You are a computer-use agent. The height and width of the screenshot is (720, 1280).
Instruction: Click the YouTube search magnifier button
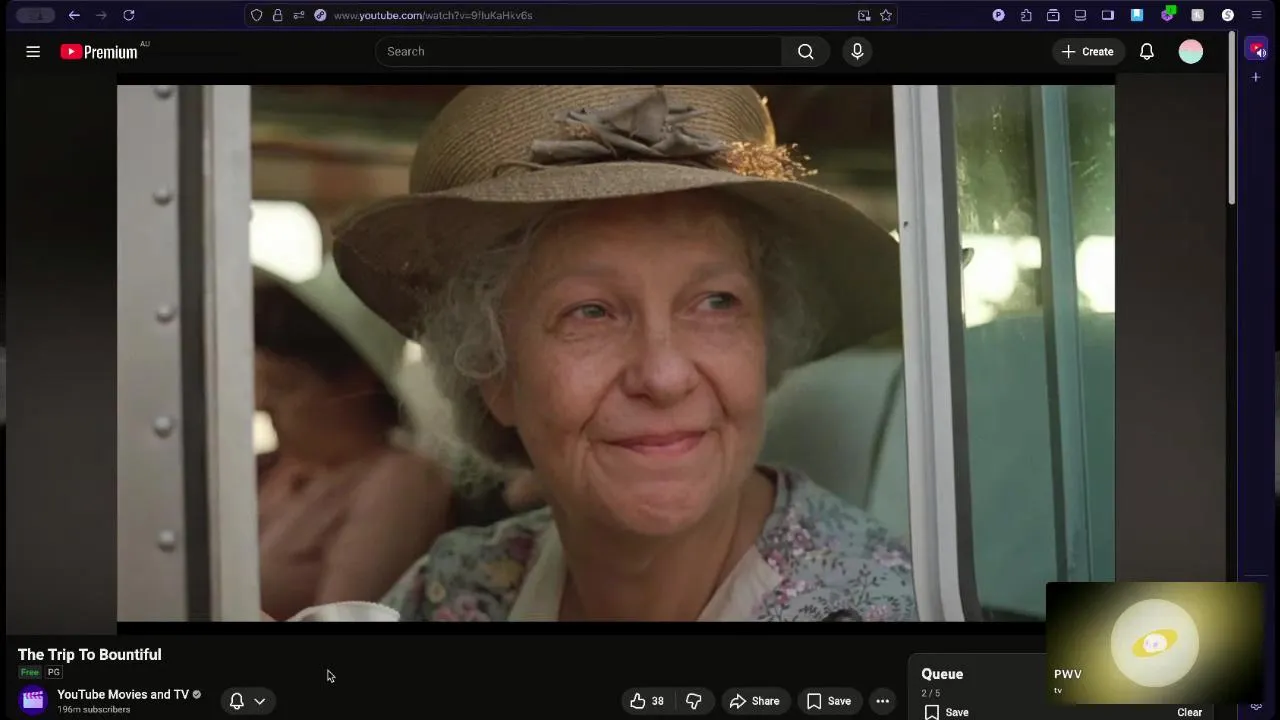pos(805,52)
